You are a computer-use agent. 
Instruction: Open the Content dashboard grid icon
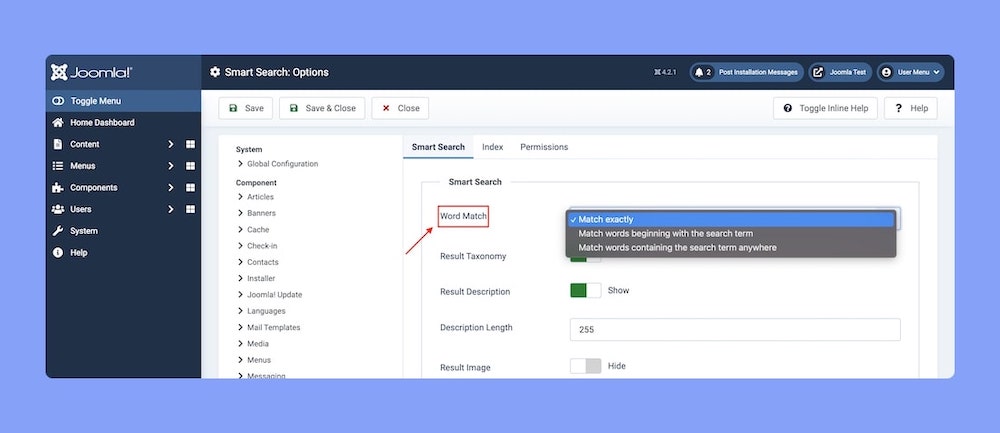pos(190,144)
